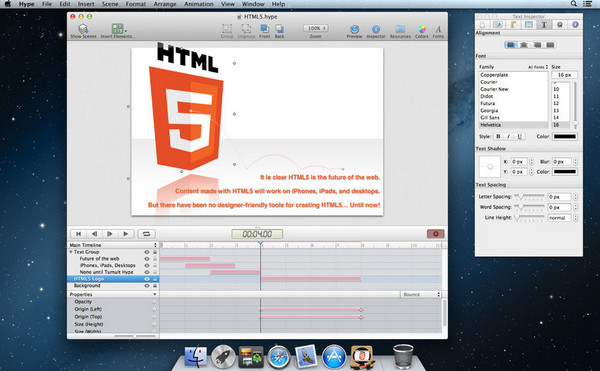The image size is (600, 371).
Task: Open the Bounce easing dropdown
Action: 421,295
